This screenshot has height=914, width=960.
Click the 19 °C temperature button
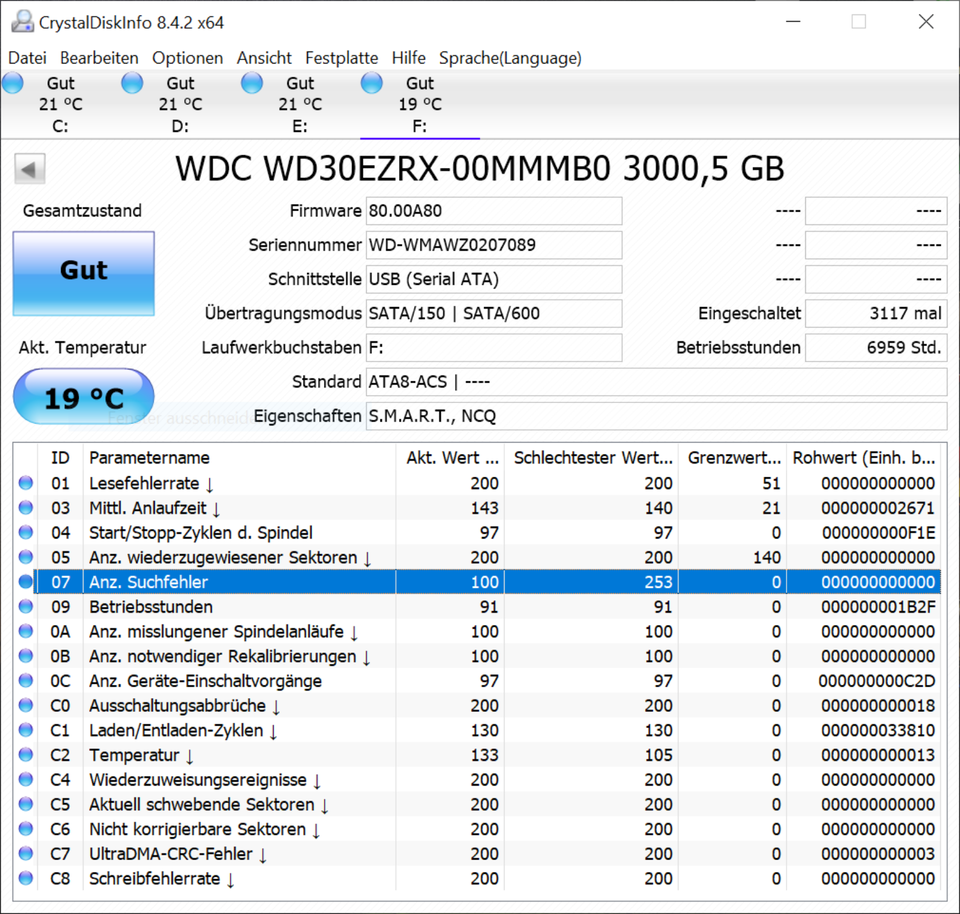pyautogui.click(x=83, y=397)
